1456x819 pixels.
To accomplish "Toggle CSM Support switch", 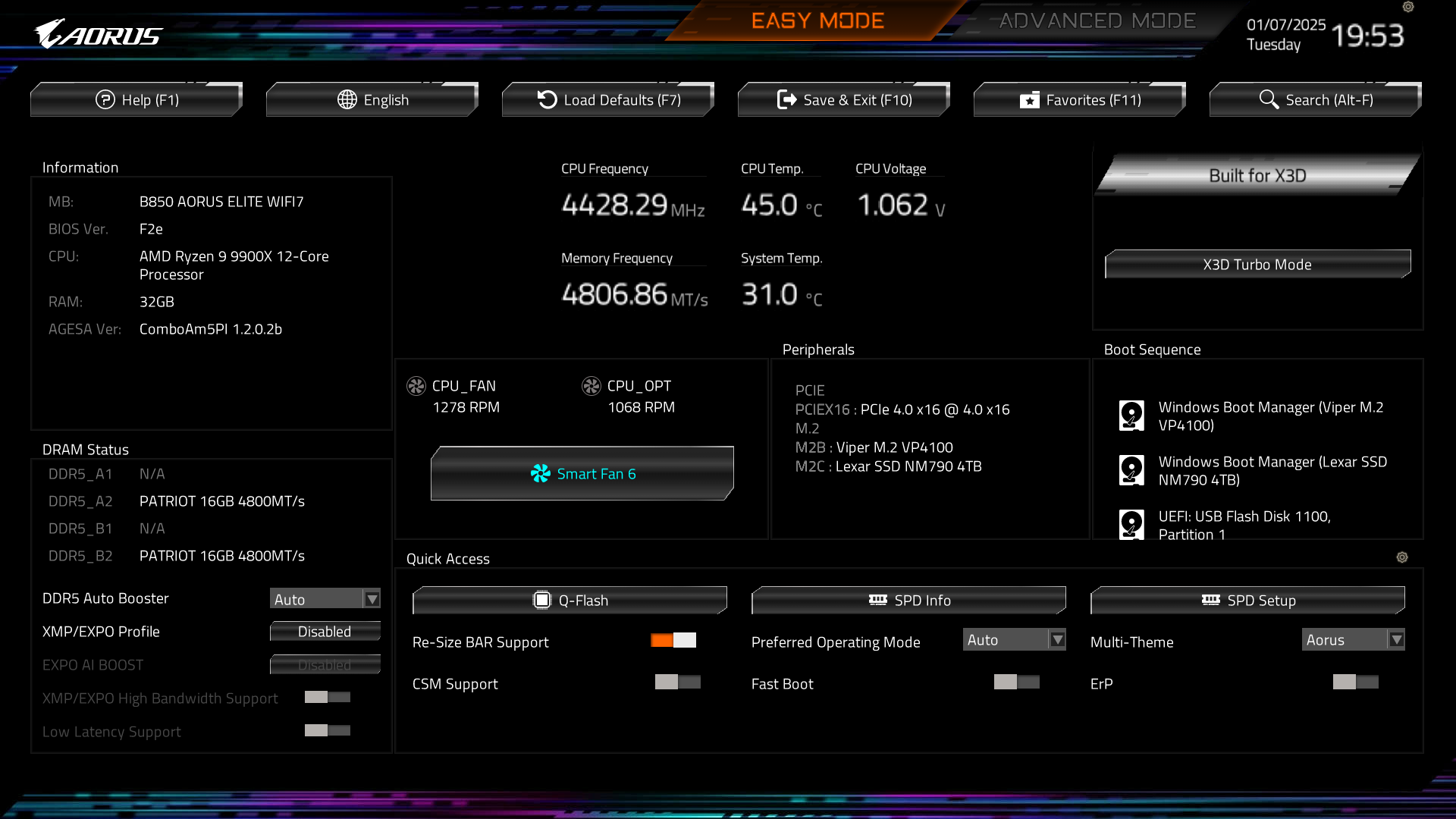I will (x=678, y=682).
